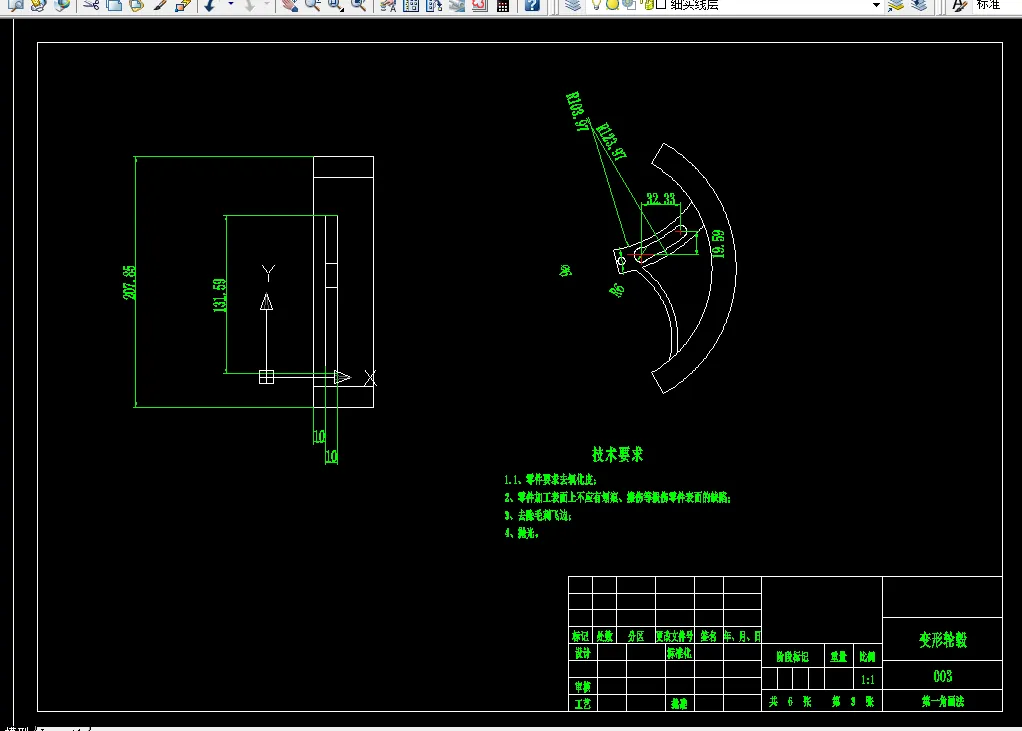1022x731 pixels.
Task: Click the 阶段标记 title block label
Action: click(793, 657)
